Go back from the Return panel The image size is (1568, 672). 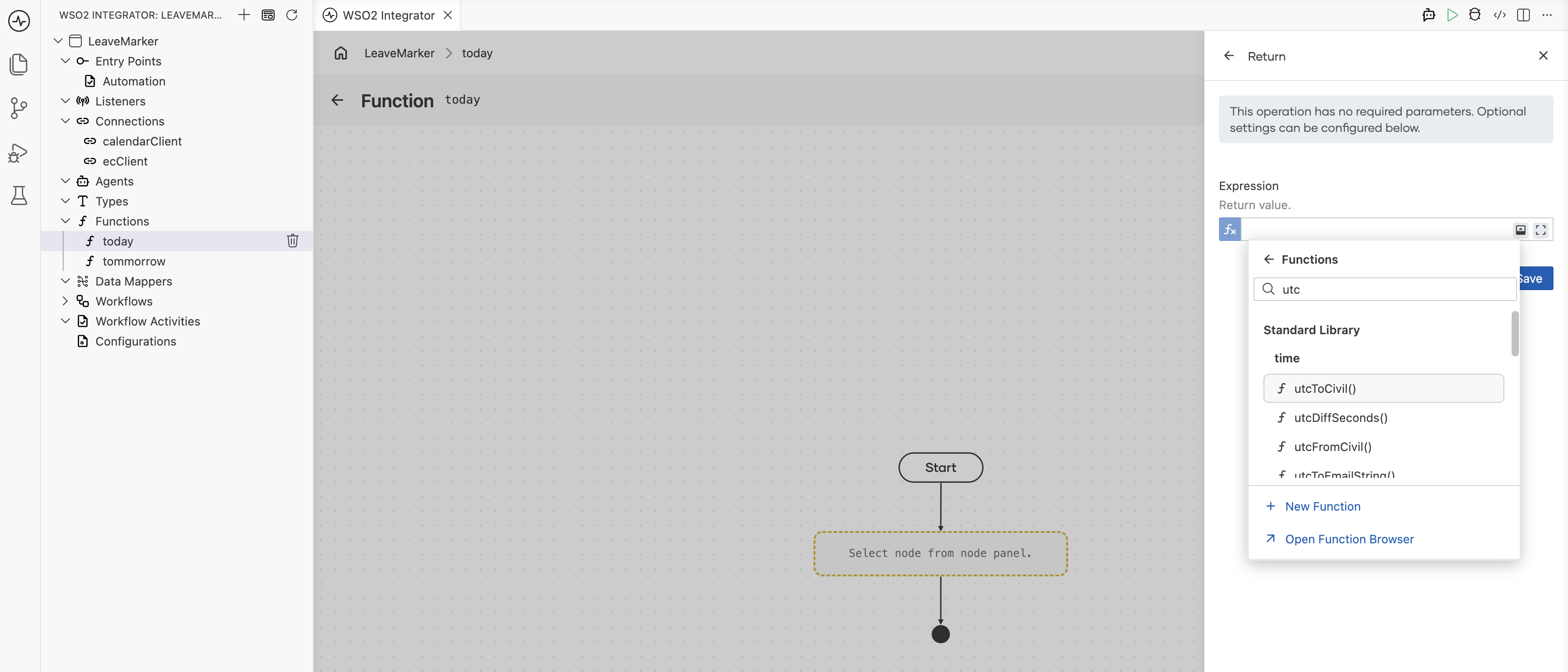(x=1228, y=56)
